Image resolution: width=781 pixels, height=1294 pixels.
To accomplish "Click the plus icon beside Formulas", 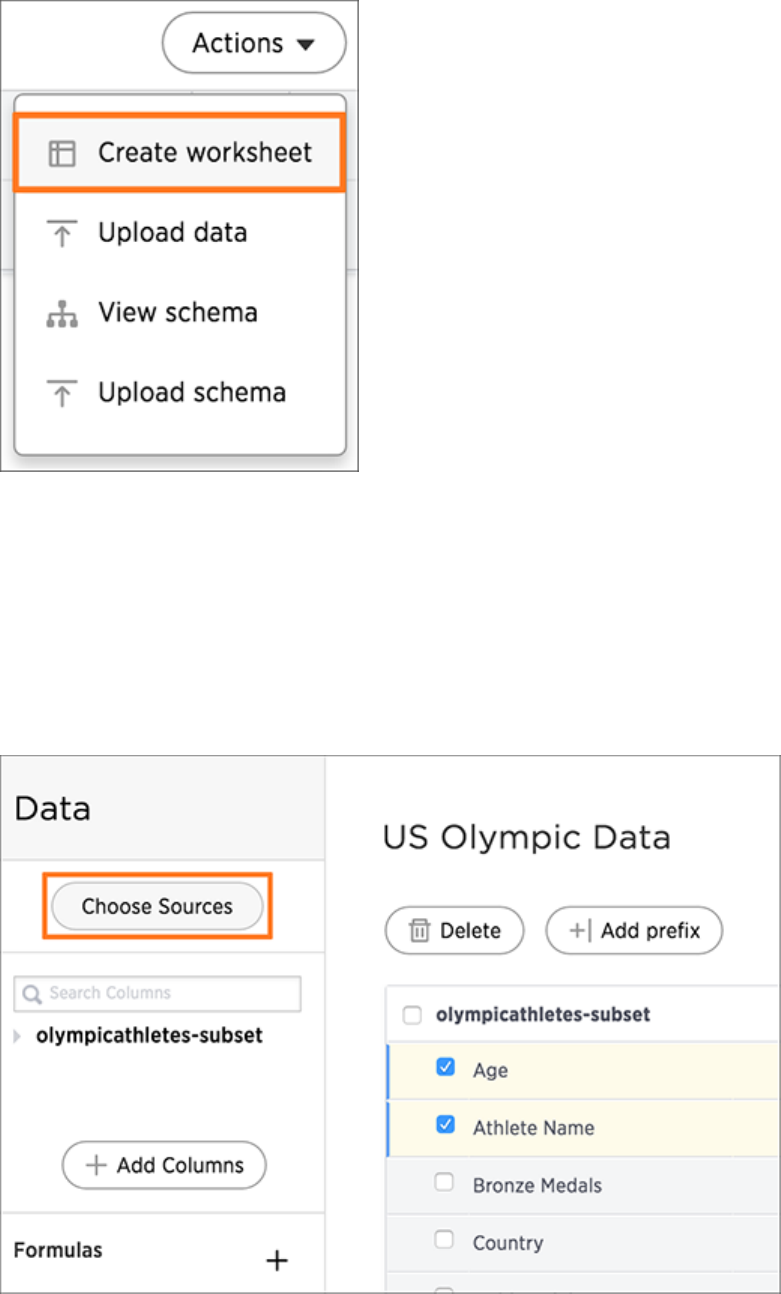I will pyautogui.click(x=277, y=1261).
